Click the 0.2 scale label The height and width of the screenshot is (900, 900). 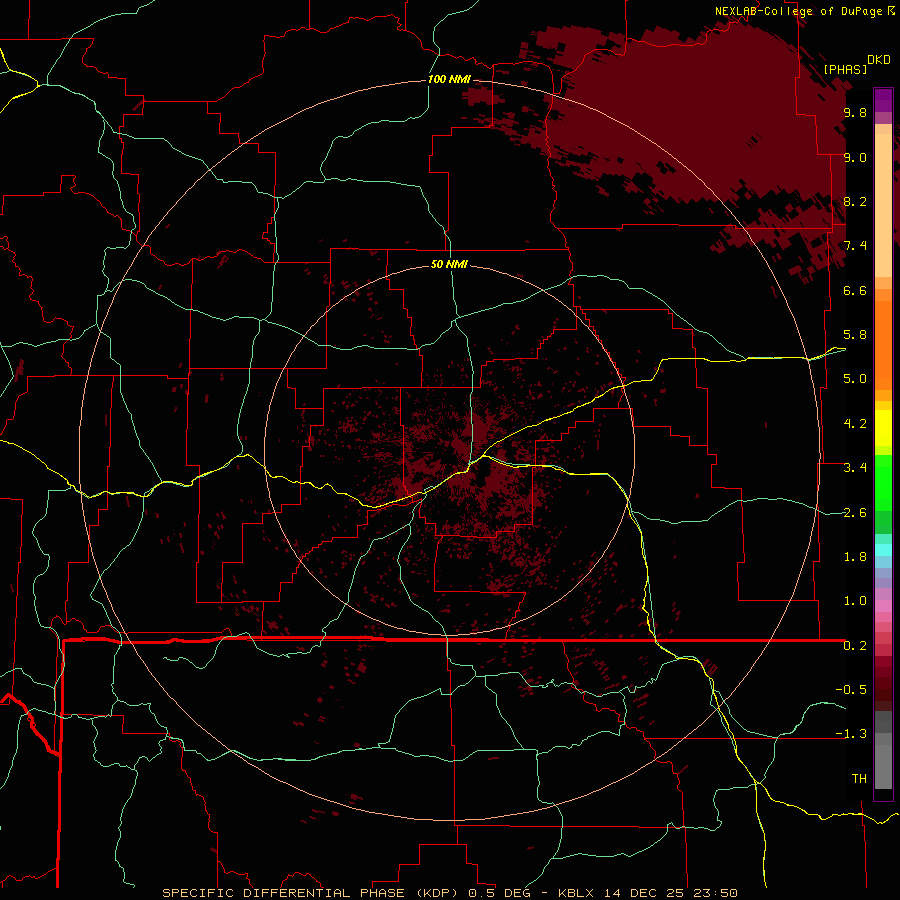click(855, 646)
